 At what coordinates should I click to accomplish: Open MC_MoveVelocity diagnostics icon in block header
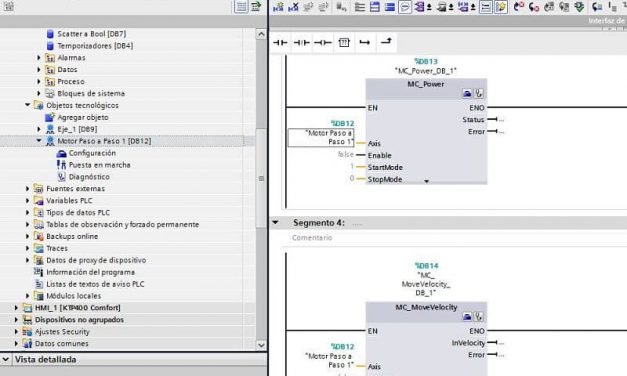pos(479,317)
